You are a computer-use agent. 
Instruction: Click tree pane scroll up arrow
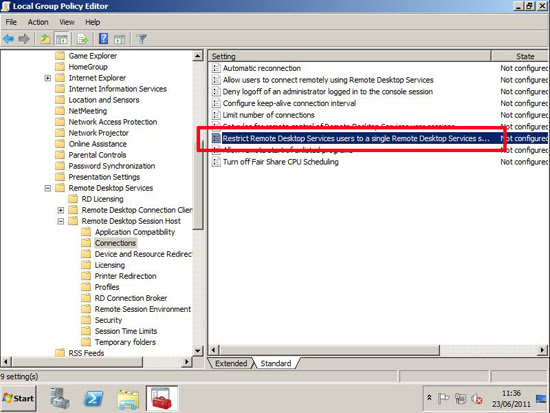tap(198, 56)
